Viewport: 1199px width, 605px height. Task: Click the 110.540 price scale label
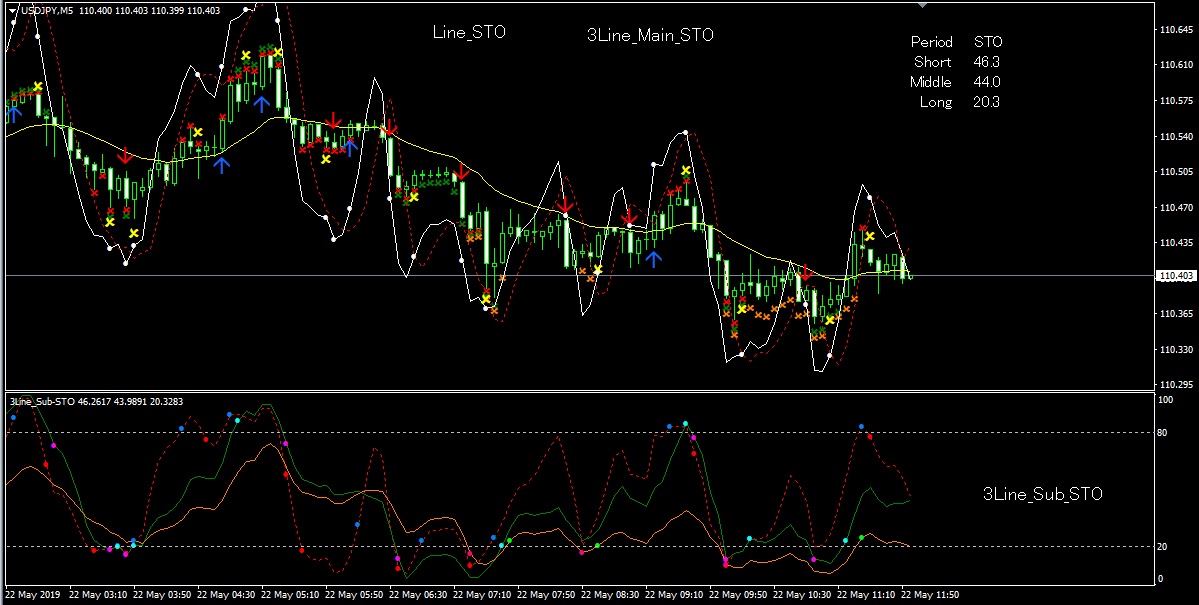[1177, 137]
